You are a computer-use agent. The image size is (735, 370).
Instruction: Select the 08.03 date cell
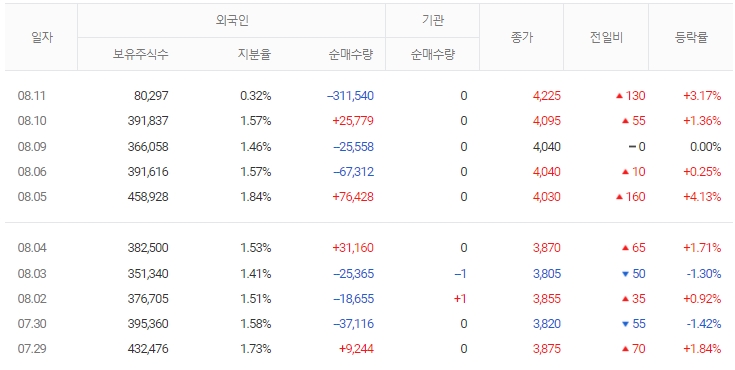32,273
